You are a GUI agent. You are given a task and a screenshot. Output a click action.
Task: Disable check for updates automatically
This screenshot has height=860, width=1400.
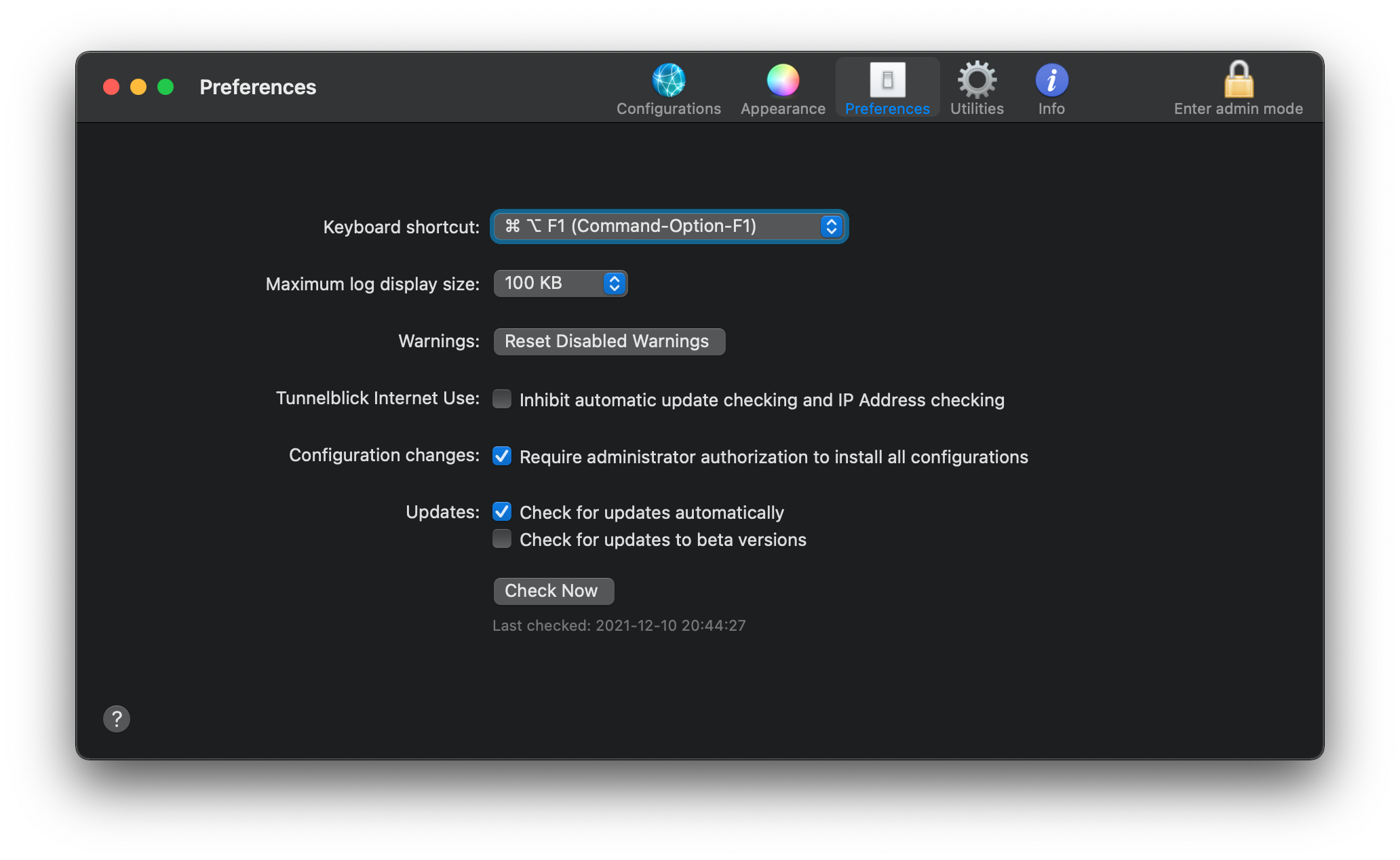point(502,511)
